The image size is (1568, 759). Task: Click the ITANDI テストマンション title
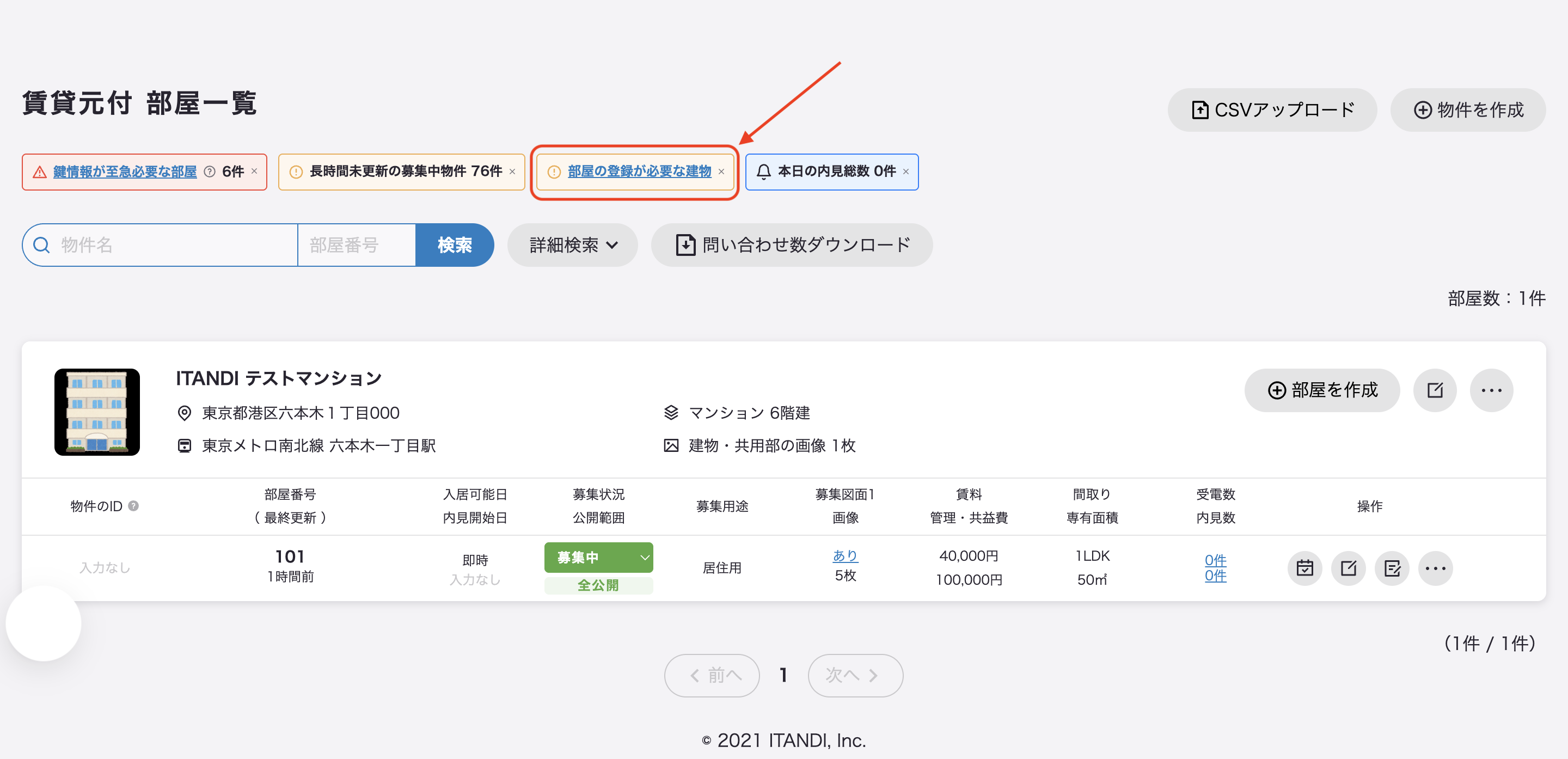(279, 378)
